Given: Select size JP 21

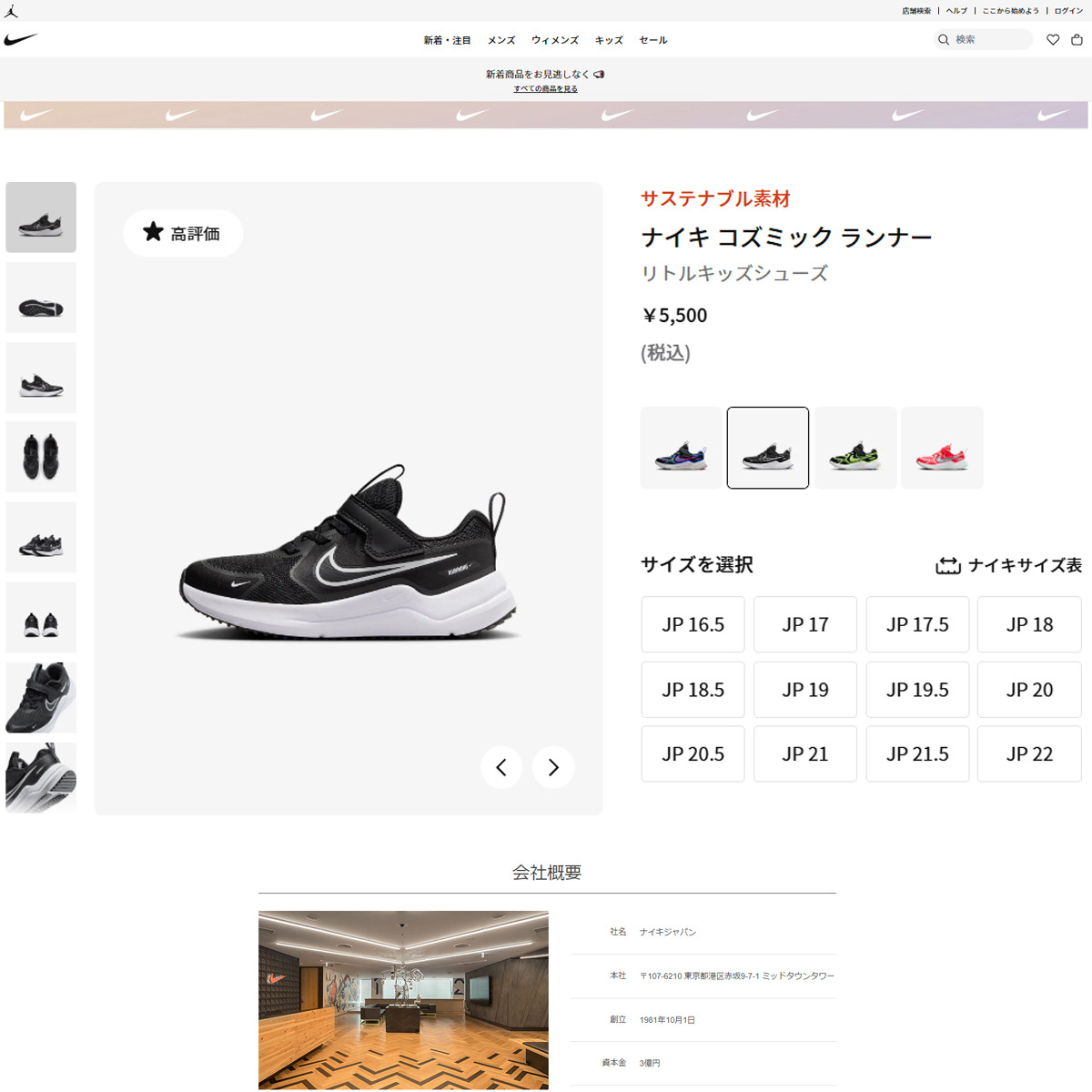Looking at the screenshot, I should tap(805, 753).
